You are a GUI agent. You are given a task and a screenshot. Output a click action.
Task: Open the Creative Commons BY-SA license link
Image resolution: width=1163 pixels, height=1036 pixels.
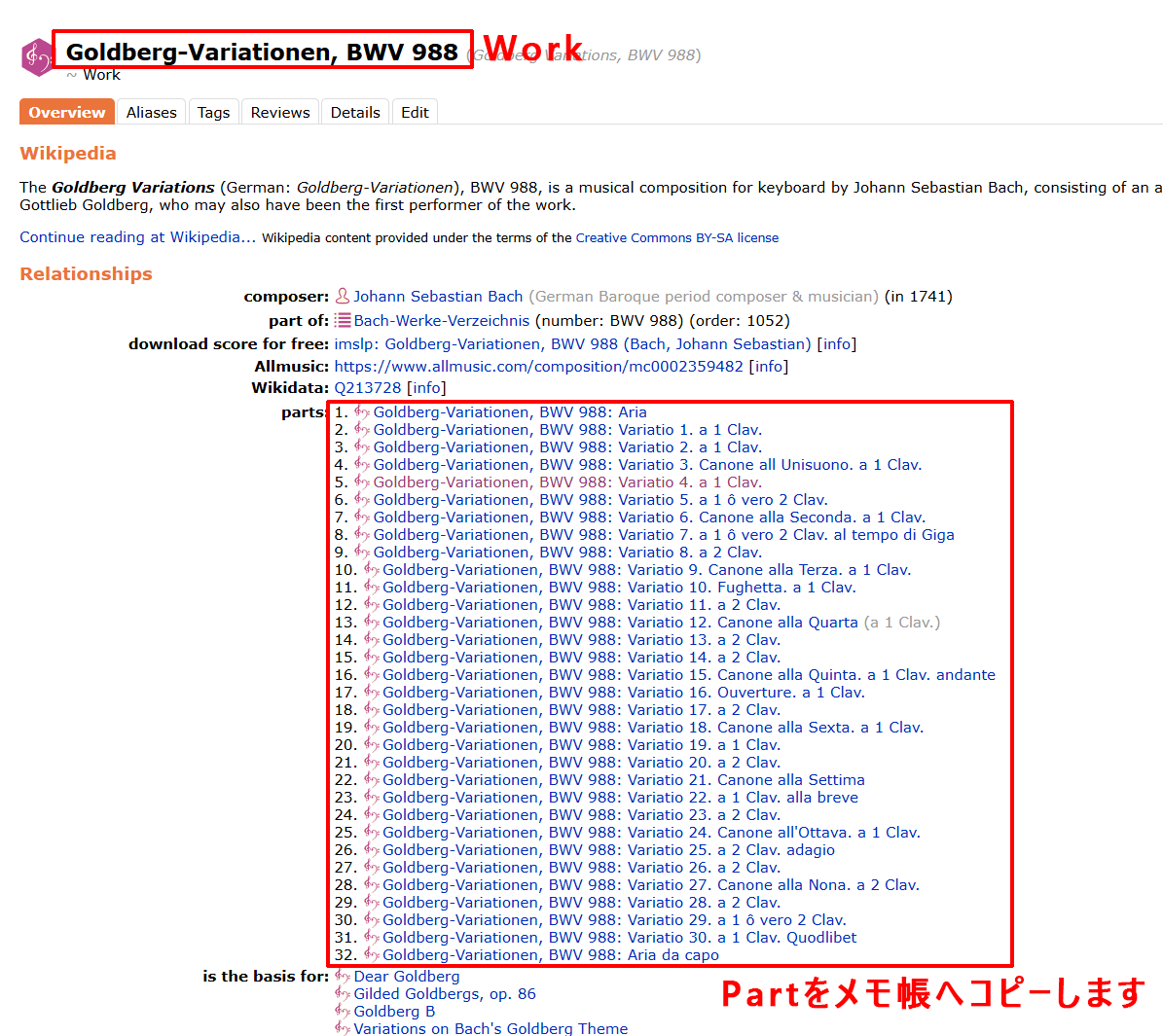click(x=677, y=238)
